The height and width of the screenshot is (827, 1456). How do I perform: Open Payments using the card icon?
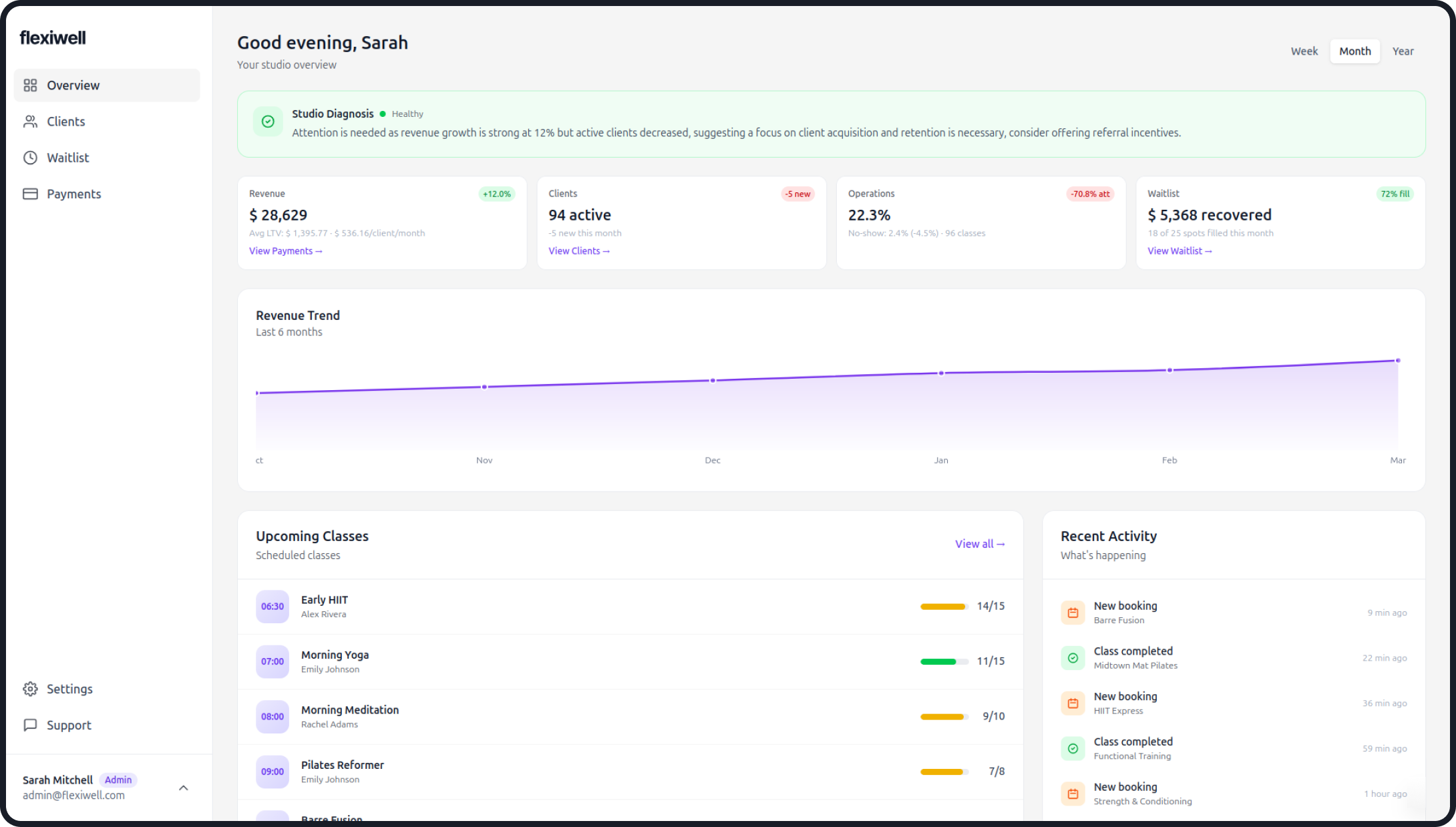[30, 193]
